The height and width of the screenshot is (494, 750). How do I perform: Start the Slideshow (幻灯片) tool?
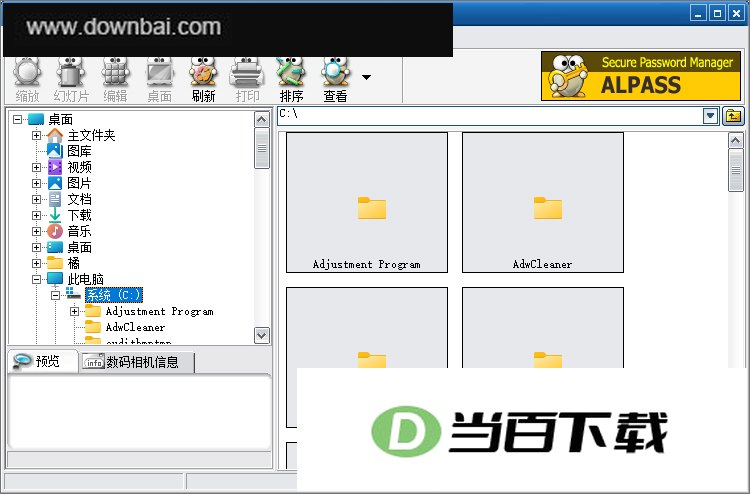tap(71, 79)
